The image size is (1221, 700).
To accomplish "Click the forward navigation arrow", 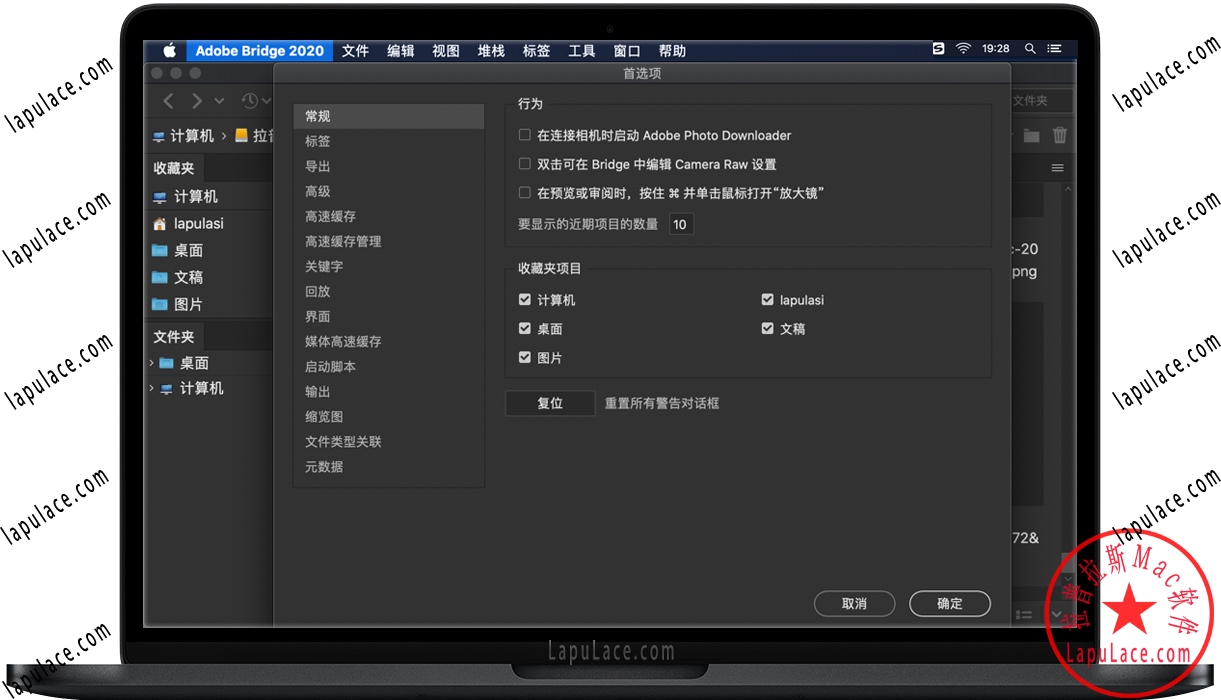I will 196,101.
